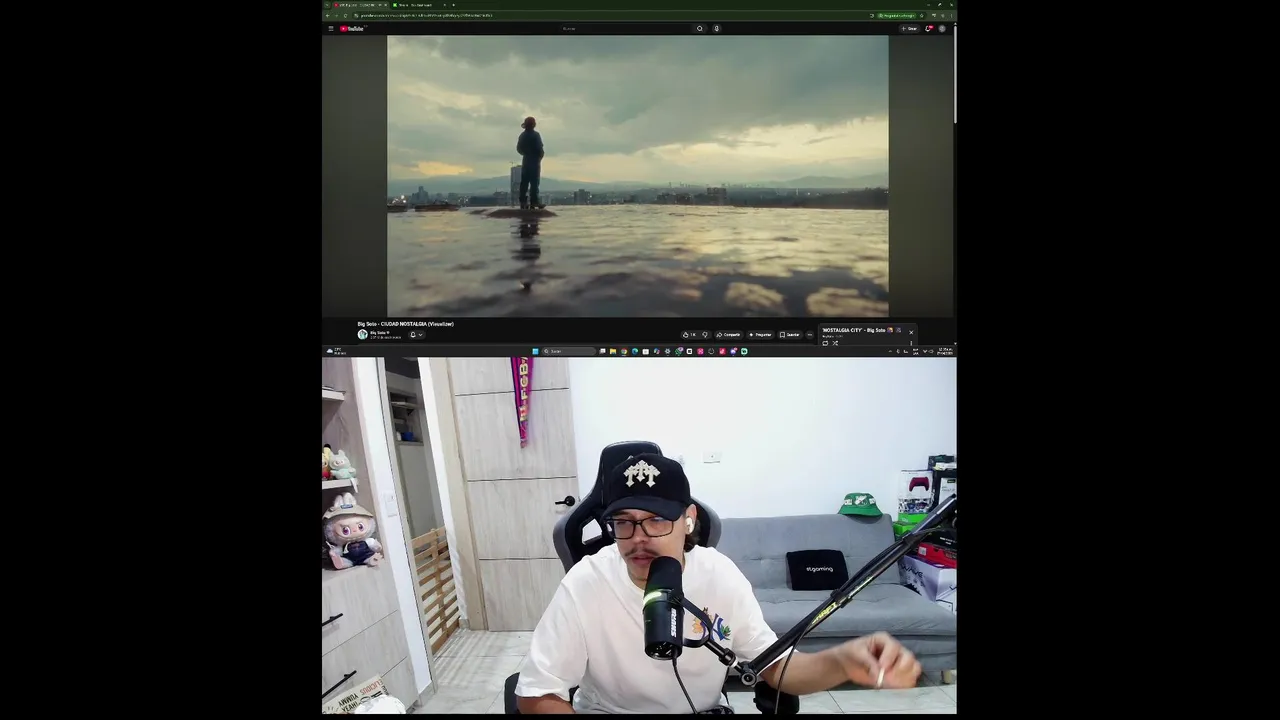Dislike the video with thumbs down
The width and height of the screenshot is (1280, 720).
point(705,334)
